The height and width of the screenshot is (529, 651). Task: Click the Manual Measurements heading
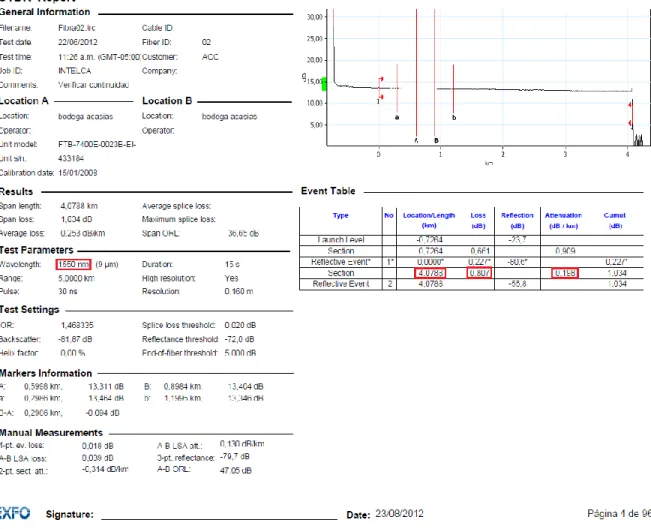coord(51,433)
